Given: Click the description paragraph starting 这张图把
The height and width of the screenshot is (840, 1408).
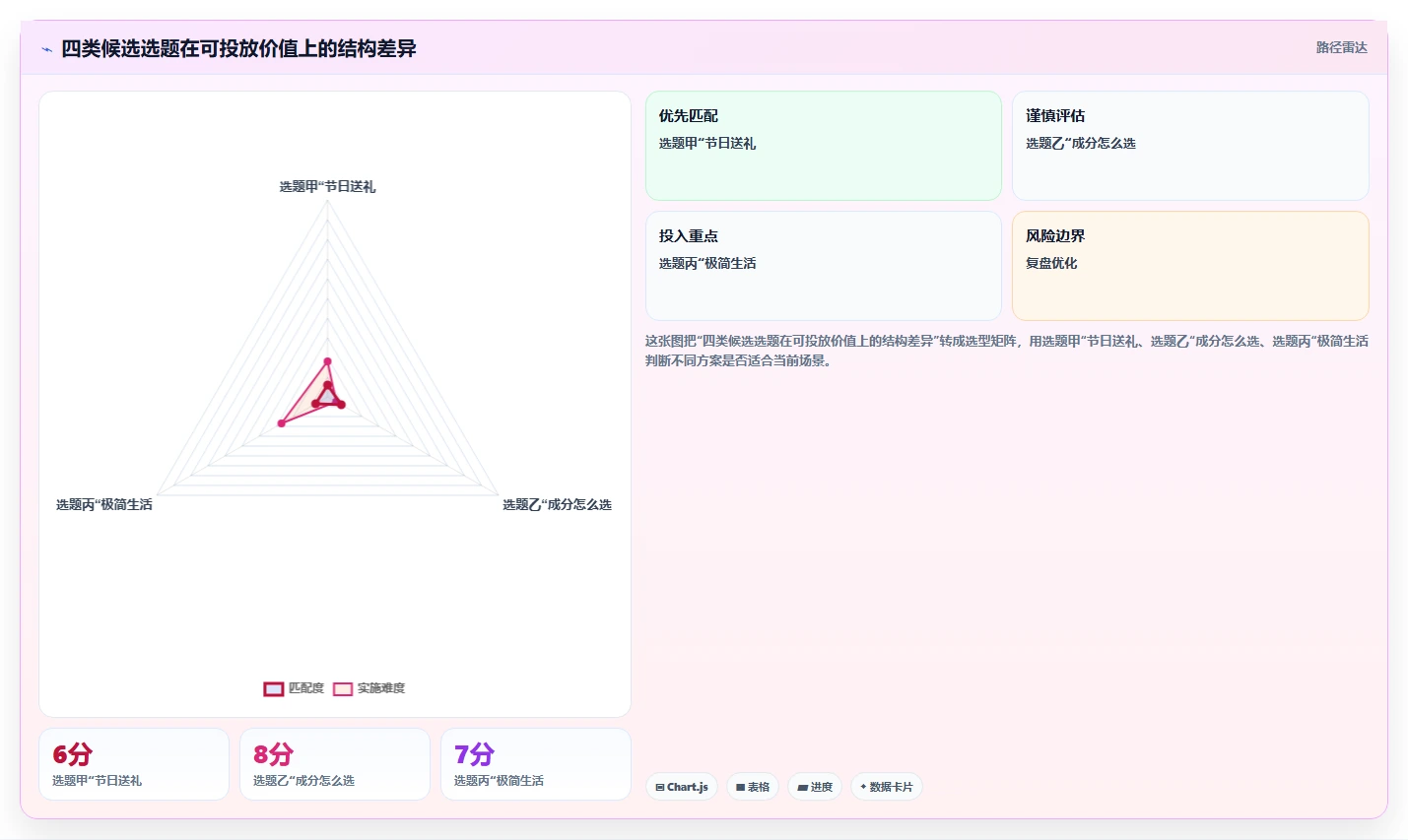Looking at the screenshot, I should point(1007,351).
